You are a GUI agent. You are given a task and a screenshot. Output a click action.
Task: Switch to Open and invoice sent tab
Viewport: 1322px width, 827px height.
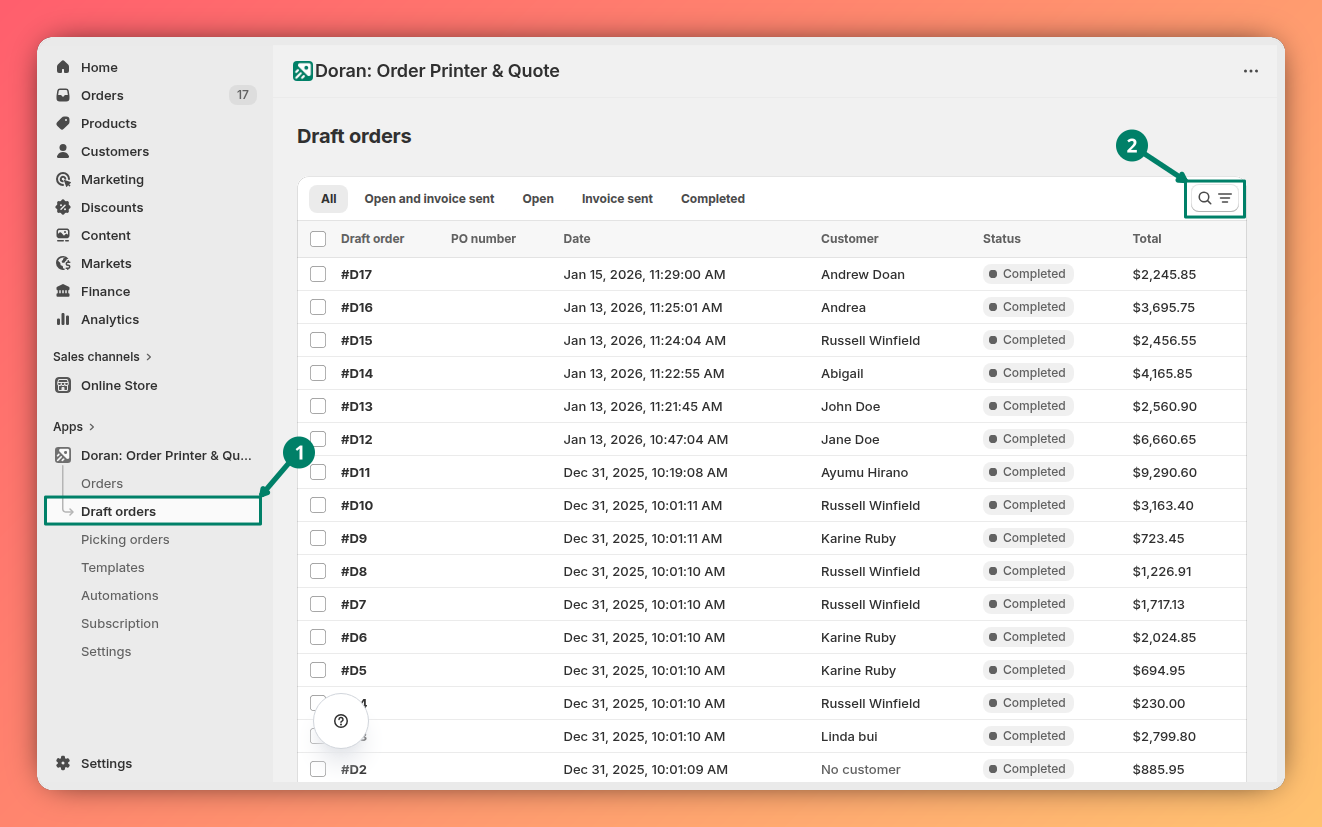point(429,199)
